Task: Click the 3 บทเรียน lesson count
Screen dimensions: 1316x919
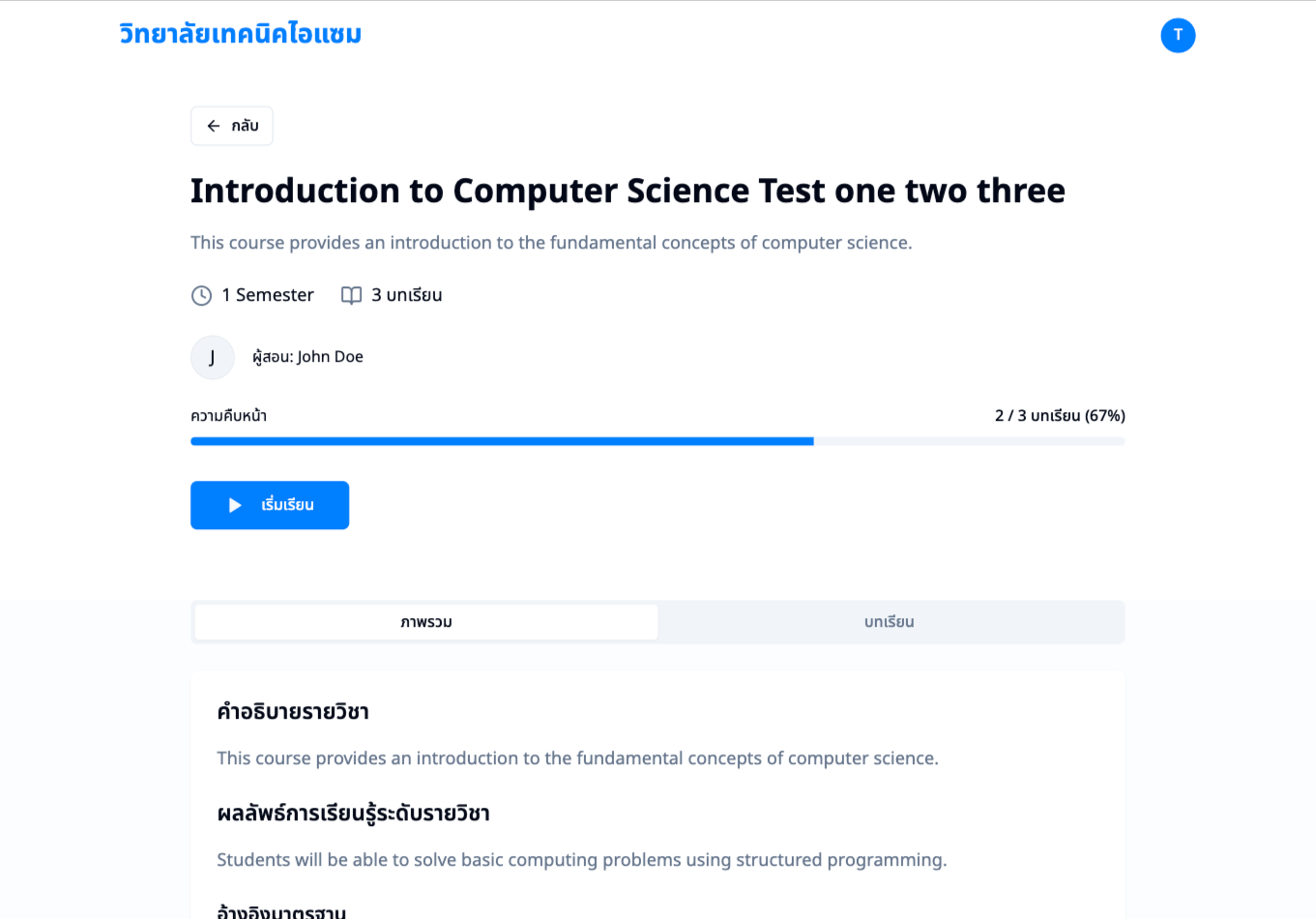Action: pos(407,295)
